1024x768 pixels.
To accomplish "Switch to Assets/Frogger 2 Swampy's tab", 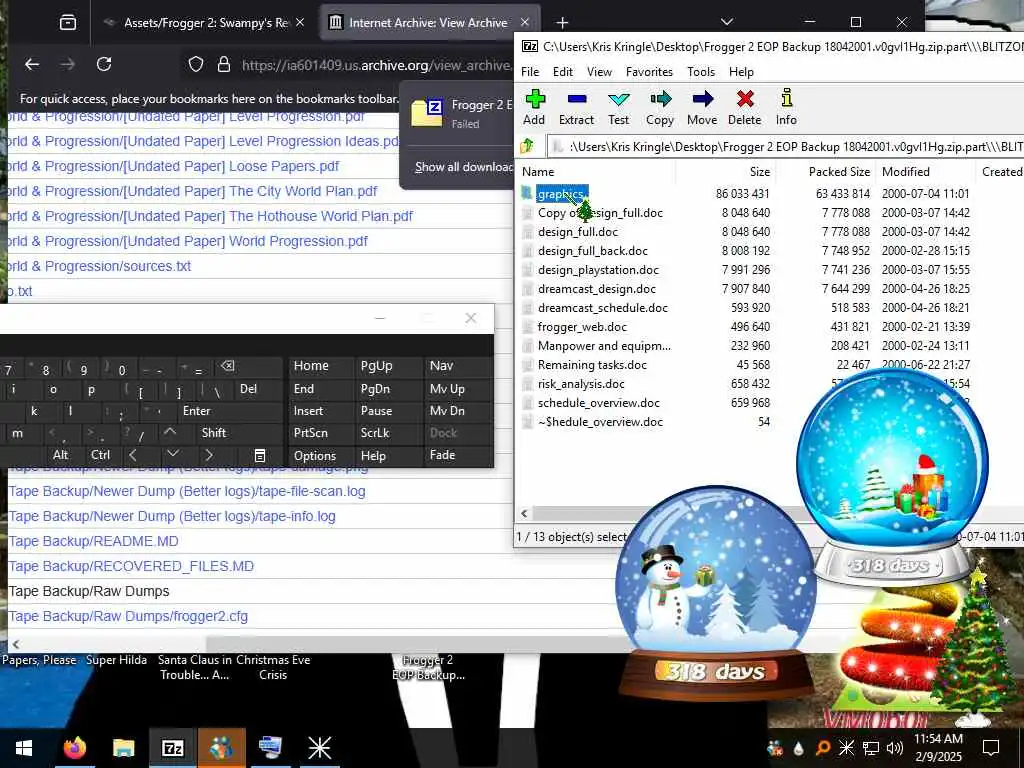I will [x=204, y=23].
